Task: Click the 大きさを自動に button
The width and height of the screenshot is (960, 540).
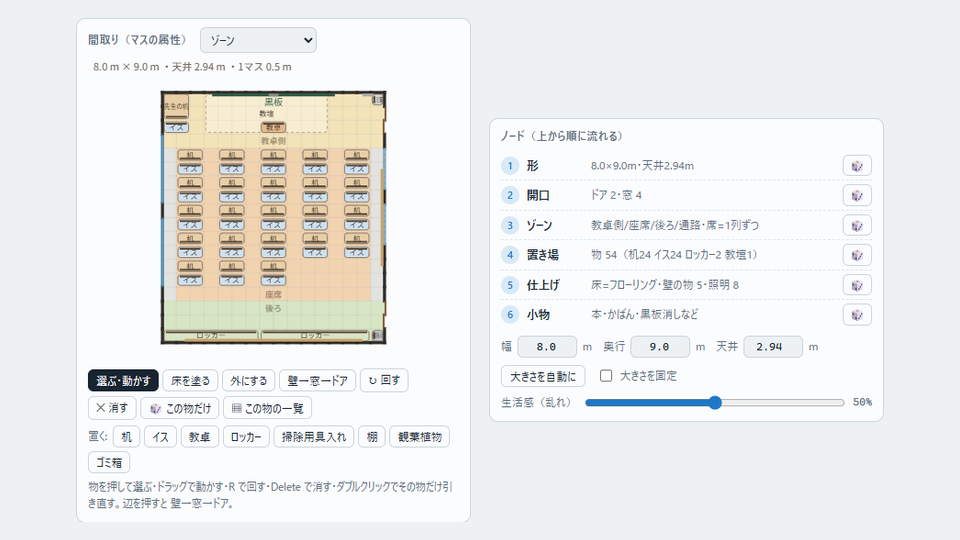Action: 543,376
